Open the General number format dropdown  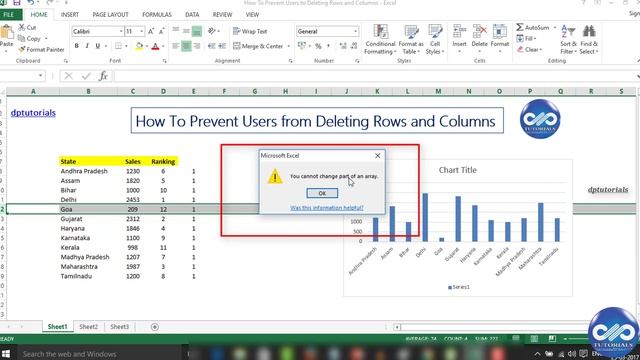point(355,31)
